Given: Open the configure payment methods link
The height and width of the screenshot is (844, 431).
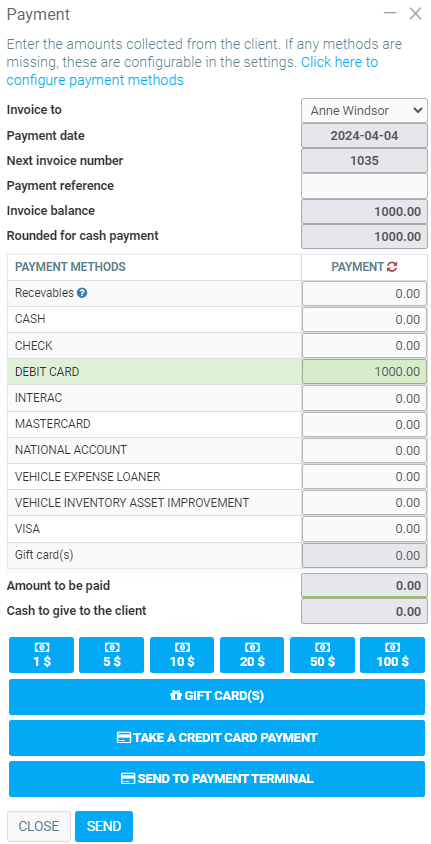Looking at the screenshot, I should (x=192, y=71).
